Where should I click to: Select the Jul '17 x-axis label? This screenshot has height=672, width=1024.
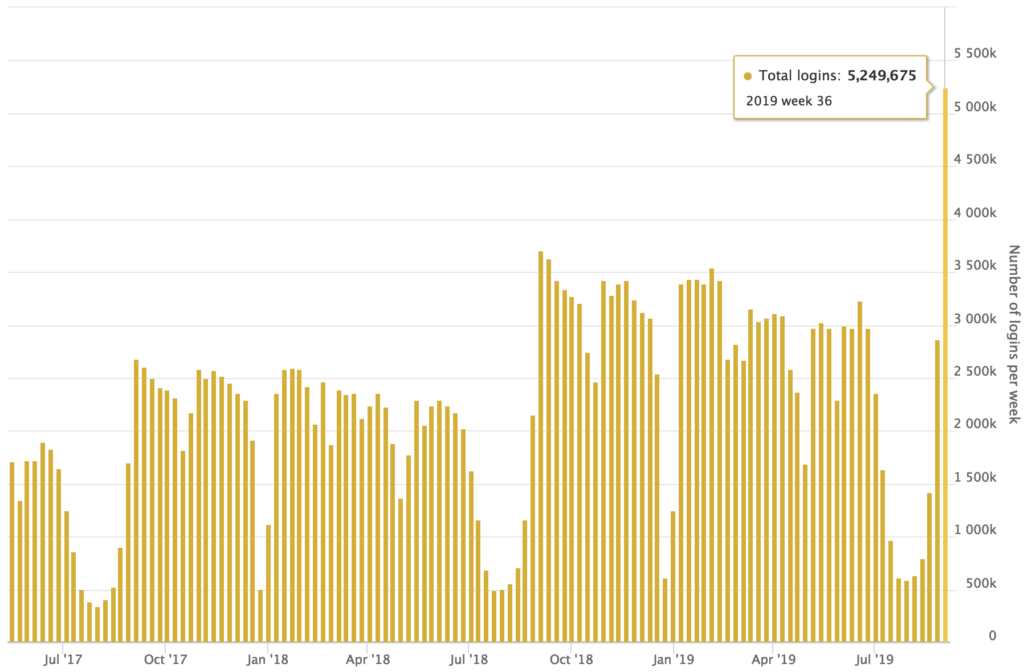64,658
